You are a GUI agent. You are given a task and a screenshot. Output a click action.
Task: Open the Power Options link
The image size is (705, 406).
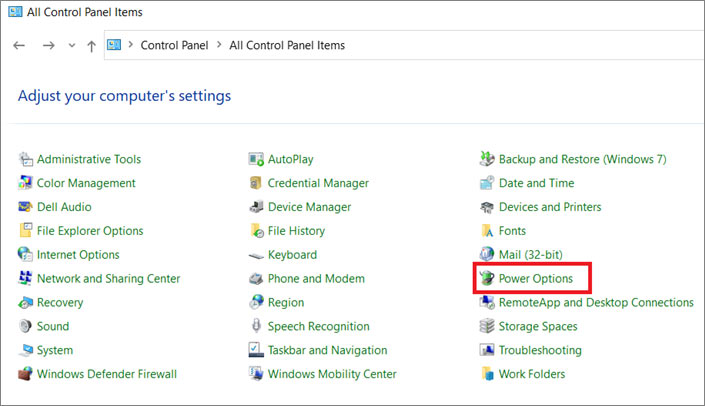click(x=535, y=279)
